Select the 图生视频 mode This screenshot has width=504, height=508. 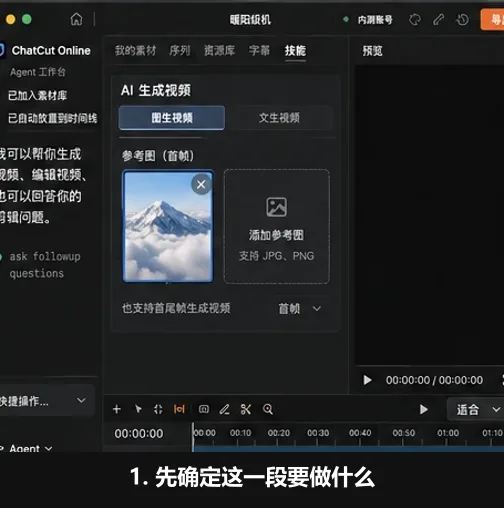coord(172,118)
